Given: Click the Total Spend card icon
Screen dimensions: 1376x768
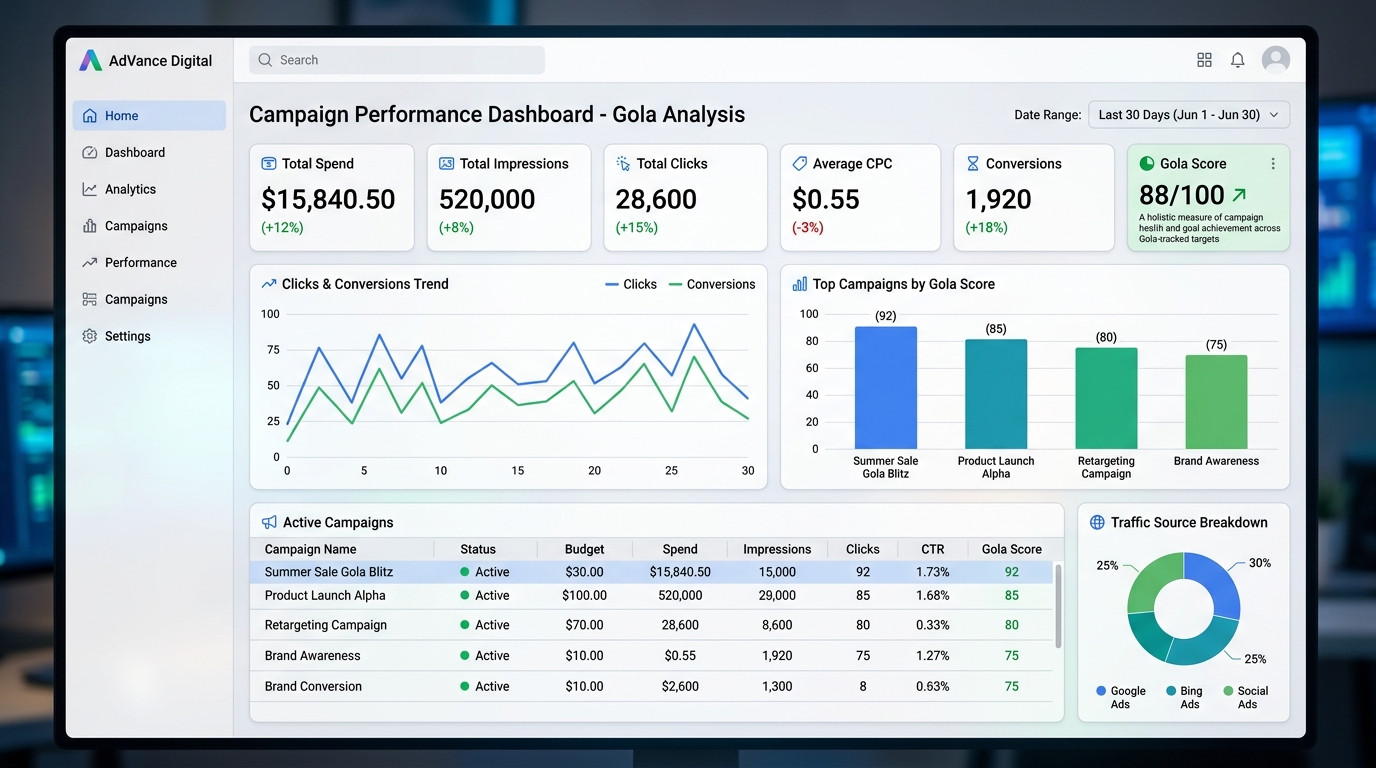Looking at the screenshot, I should click(269, 164).
